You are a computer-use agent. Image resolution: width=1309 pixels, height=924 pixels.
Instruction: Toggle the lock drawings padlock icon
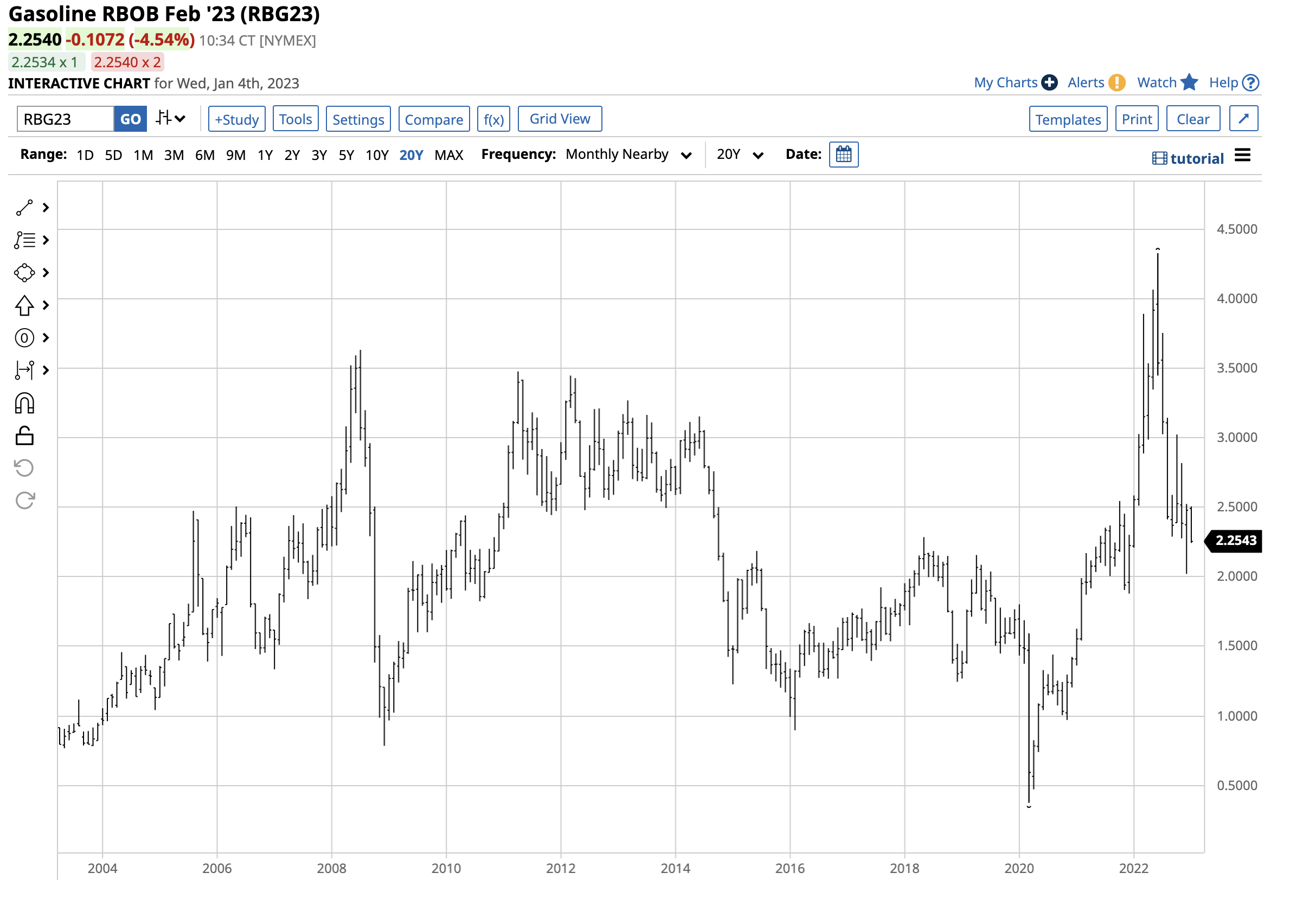tap(24, 436)
